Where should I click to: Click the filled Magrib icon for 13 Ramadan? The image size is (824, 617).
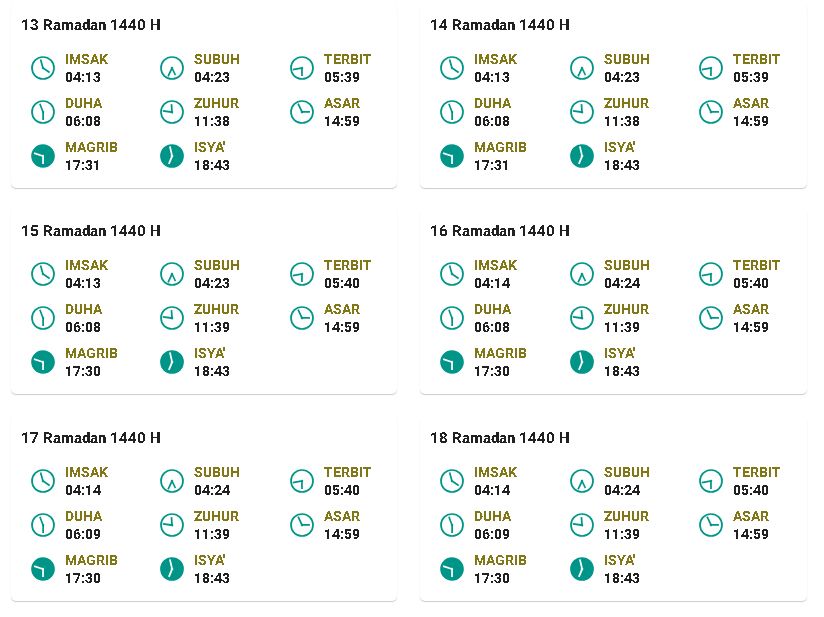(x=43, y=156)
